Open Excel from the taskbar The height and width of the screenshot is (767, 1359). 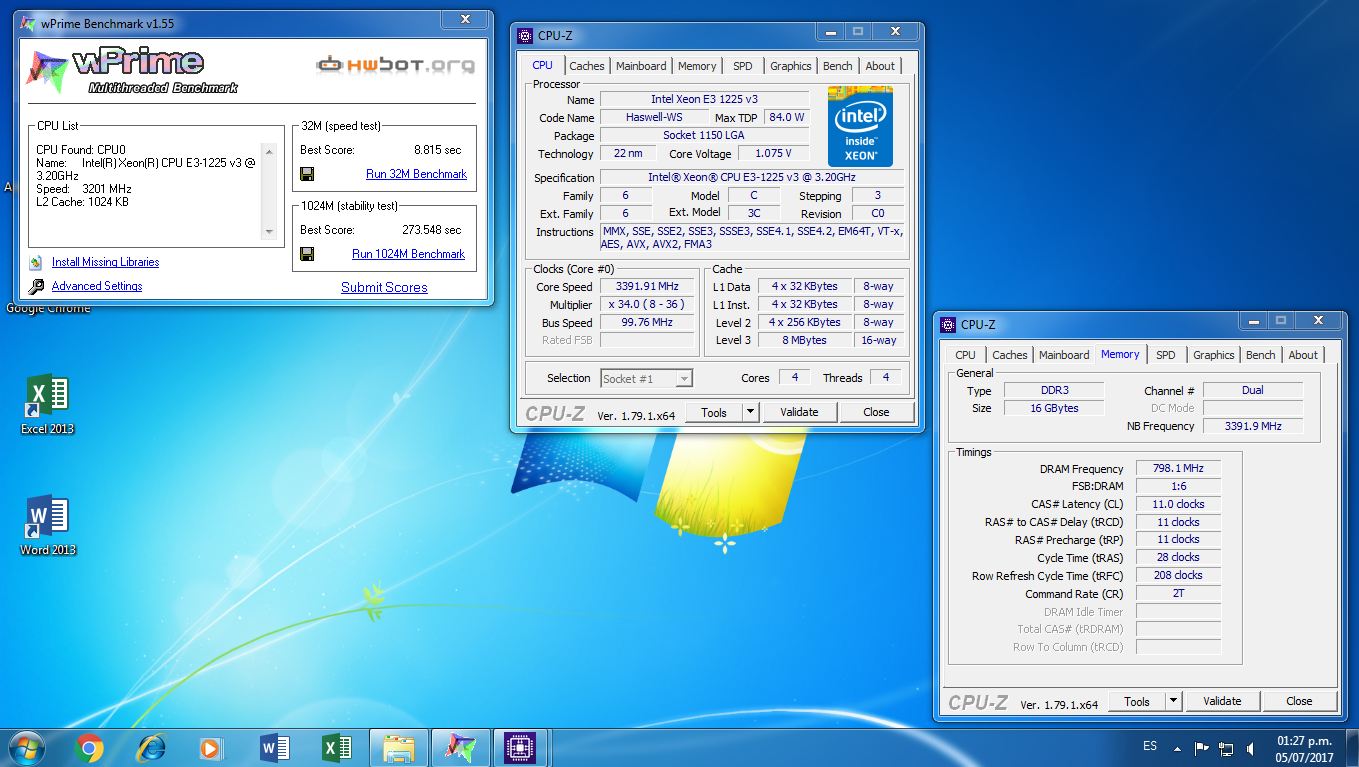(336, 748)
